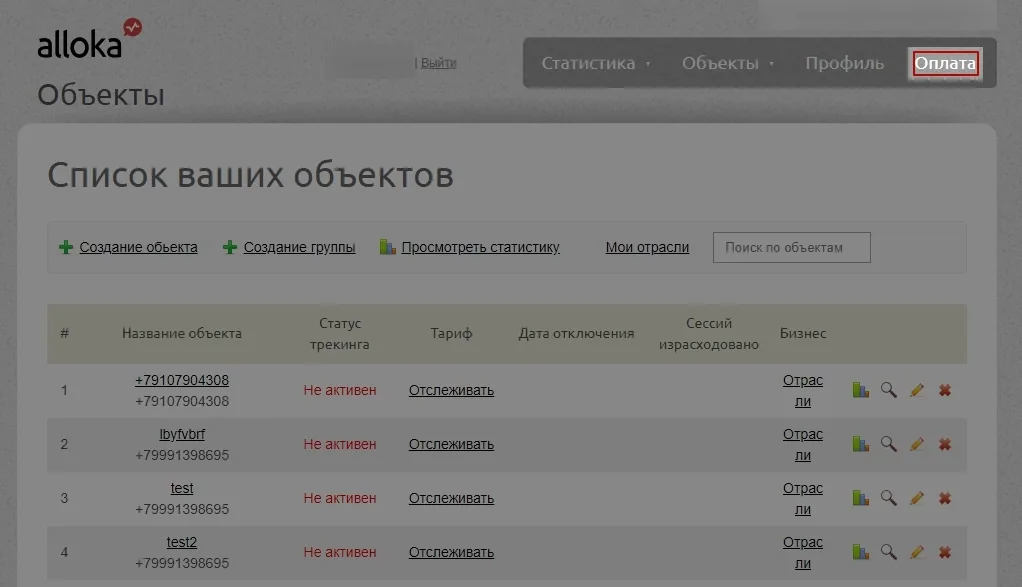1022x587 pixels.
Task: Open statistics chart icon for test row
Action: pos(860,498)
